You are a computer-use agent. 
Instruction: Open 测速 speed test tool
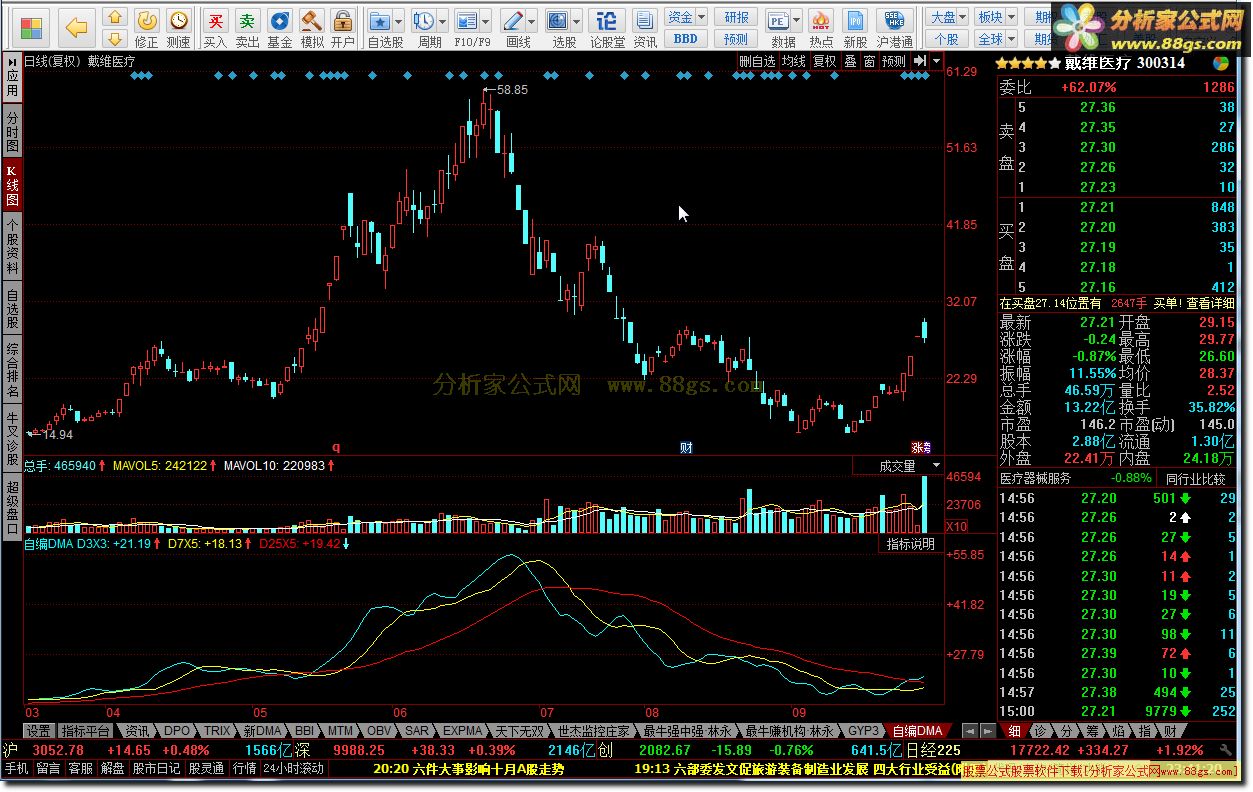[178, 27]
